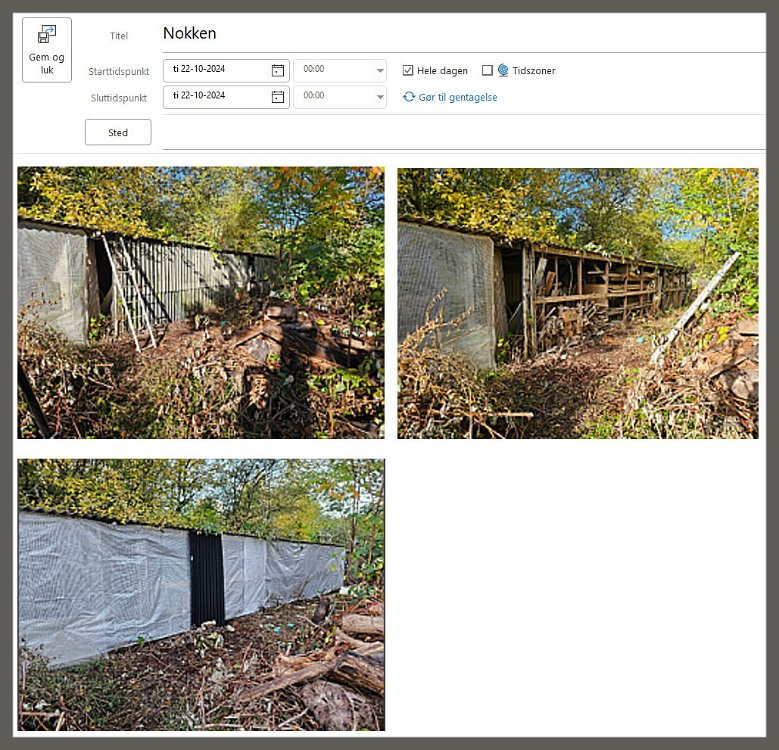
Task: Toggle the Hele dagen checkbox
Action: point(408,71)
